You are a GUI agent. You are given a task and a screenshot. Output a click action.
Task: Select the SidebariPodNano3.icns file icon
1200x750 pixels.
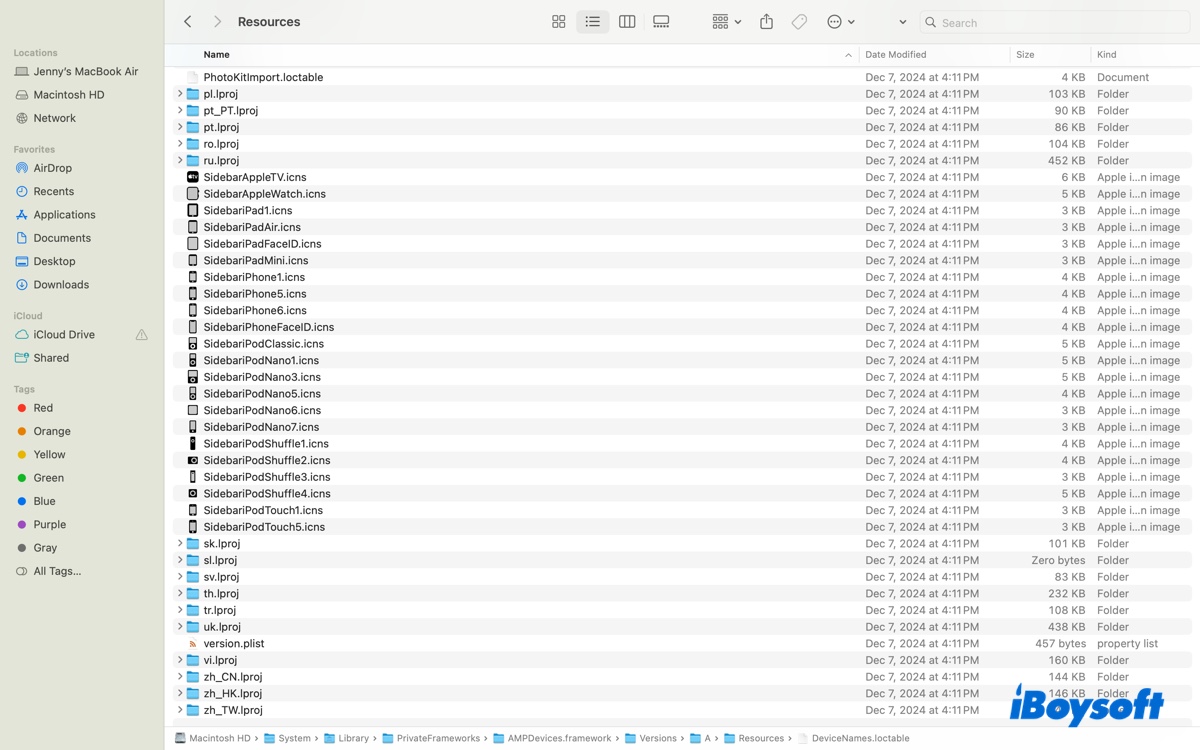pos(193,377)
